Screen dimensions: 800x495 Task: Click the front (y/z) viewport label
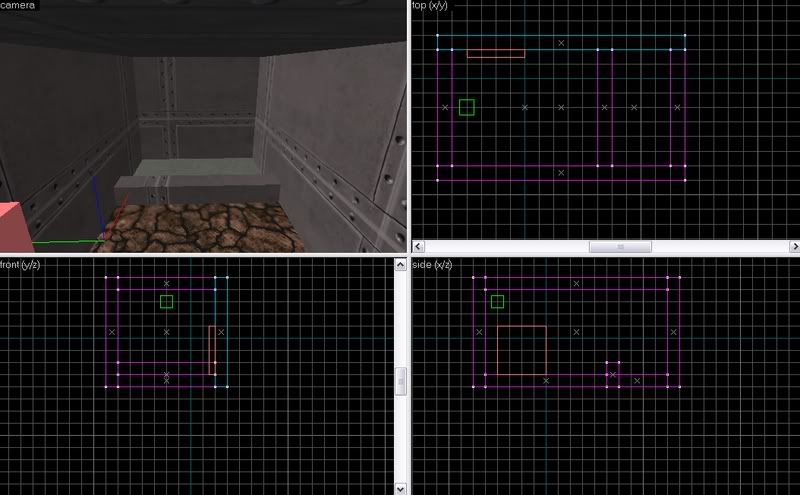click(x=24, y=264)
